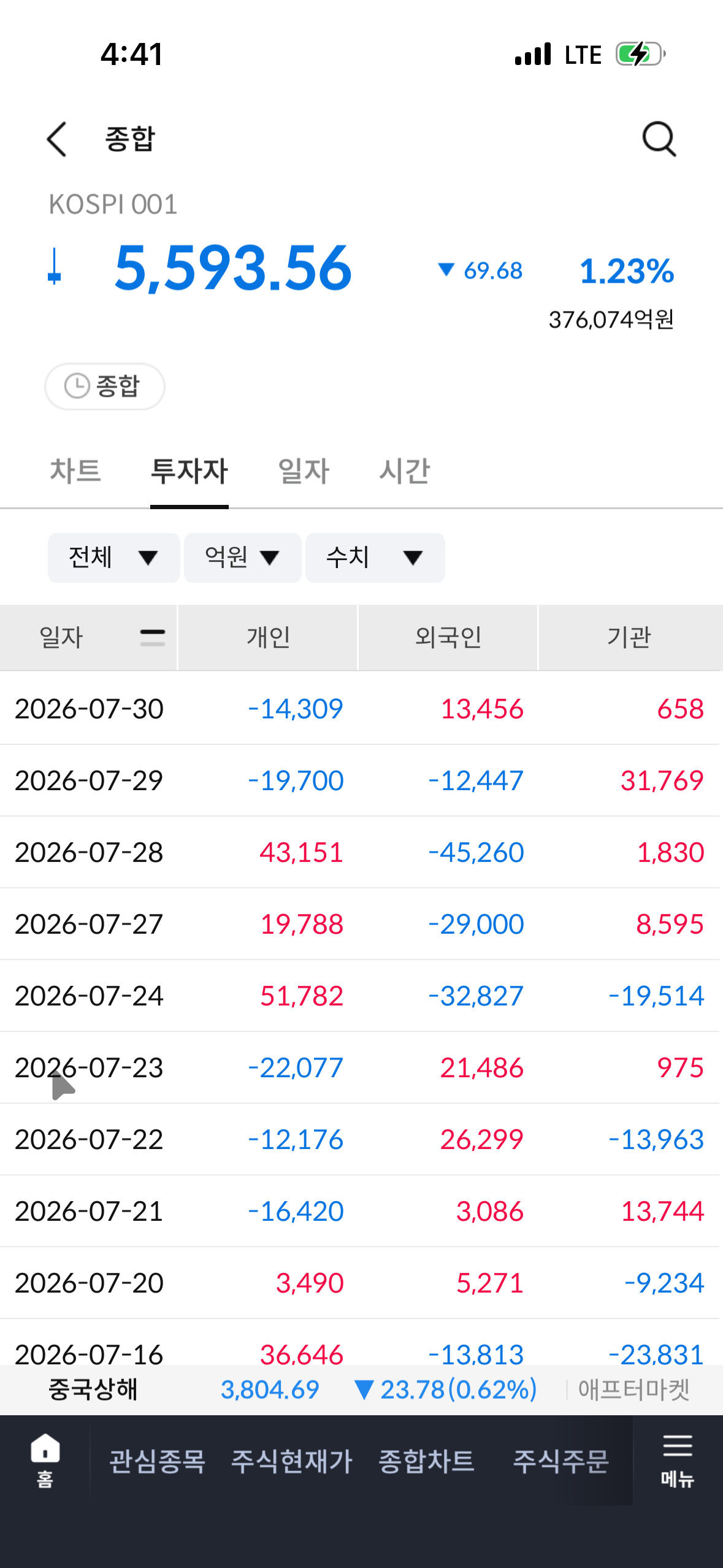This screenshot has height=1568, width=723.
Task: Open 주식현재가 in the bottom bar
Action: coord(291,1461)
